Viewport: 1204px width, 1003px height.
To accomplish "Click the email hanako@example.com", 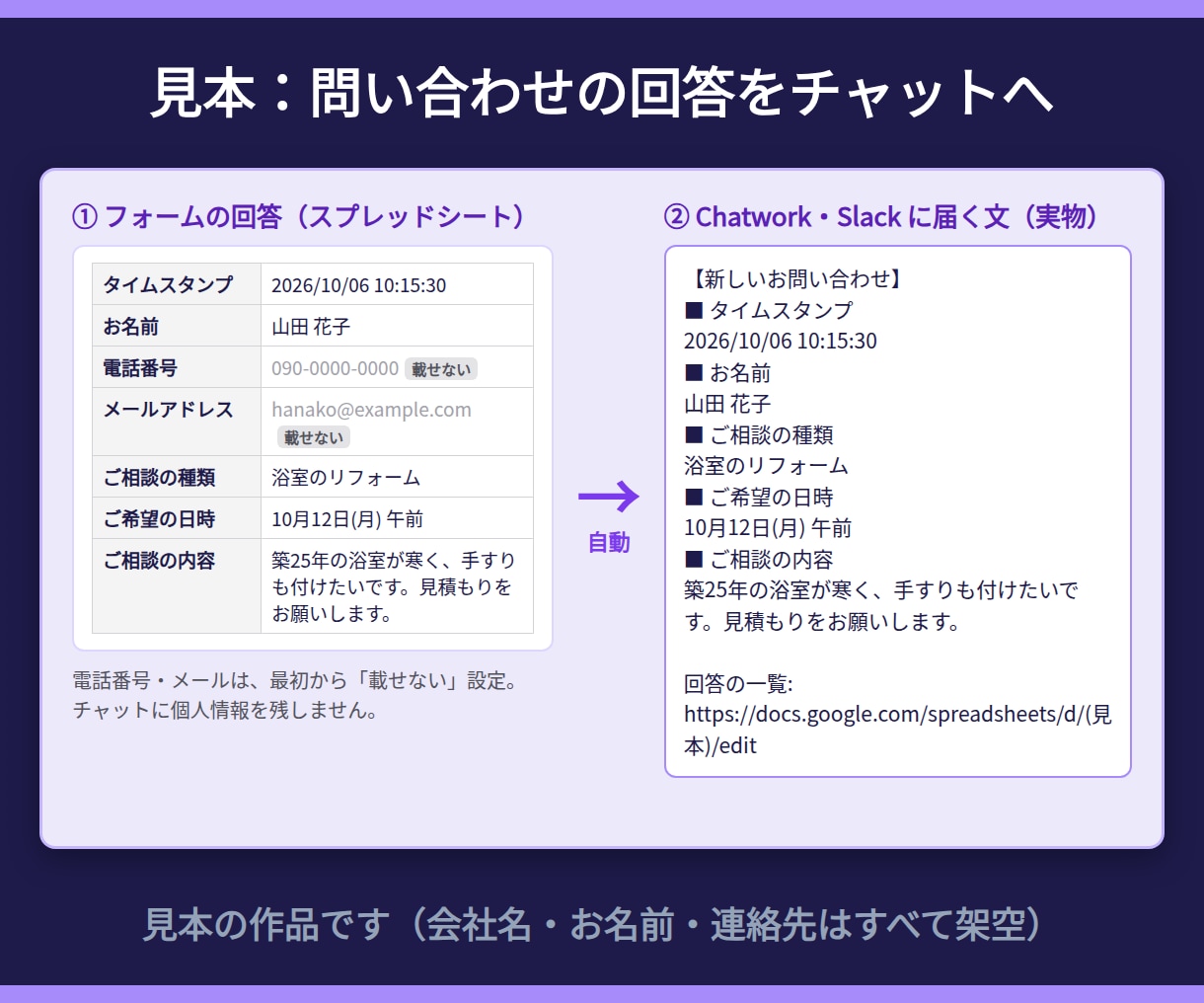I will [x=371, y=410].
